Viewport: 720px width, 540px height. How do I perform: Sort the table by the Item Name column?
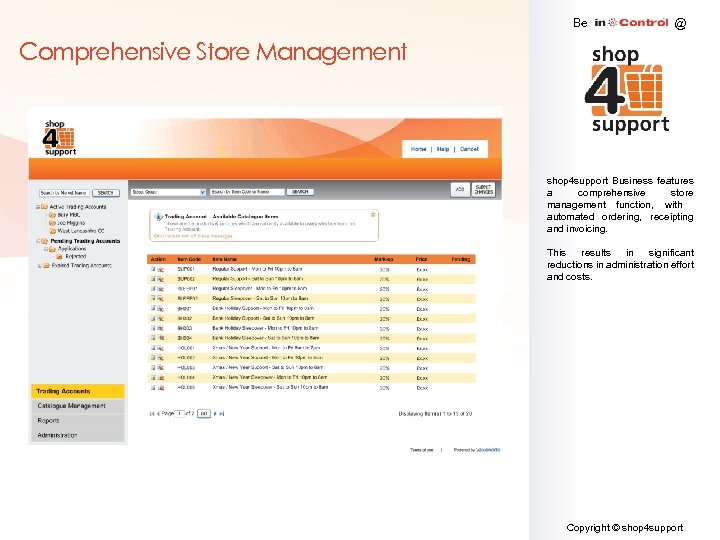(x=225, y=259)
